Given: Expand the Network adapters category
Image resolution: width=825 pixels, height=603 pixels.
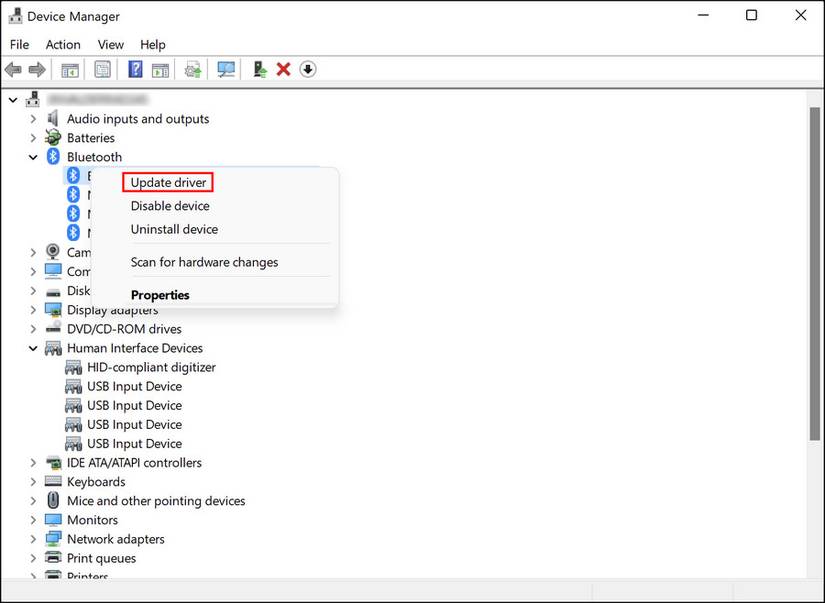Looking at the screenshot, I should tap(33, 539).
